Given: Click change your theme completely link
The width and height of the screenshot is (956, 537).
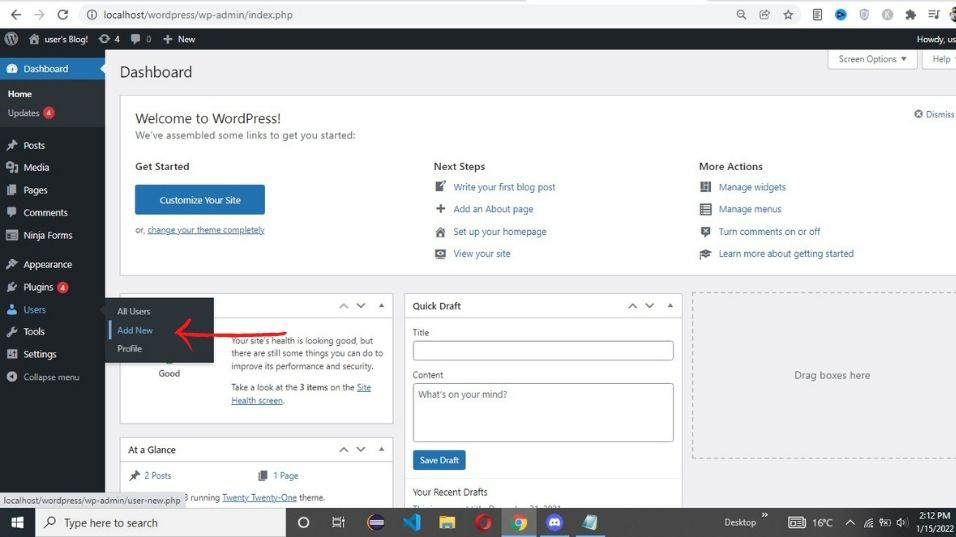Looking at the screenshot, I should pyautogui.click(x=206, y=230).
